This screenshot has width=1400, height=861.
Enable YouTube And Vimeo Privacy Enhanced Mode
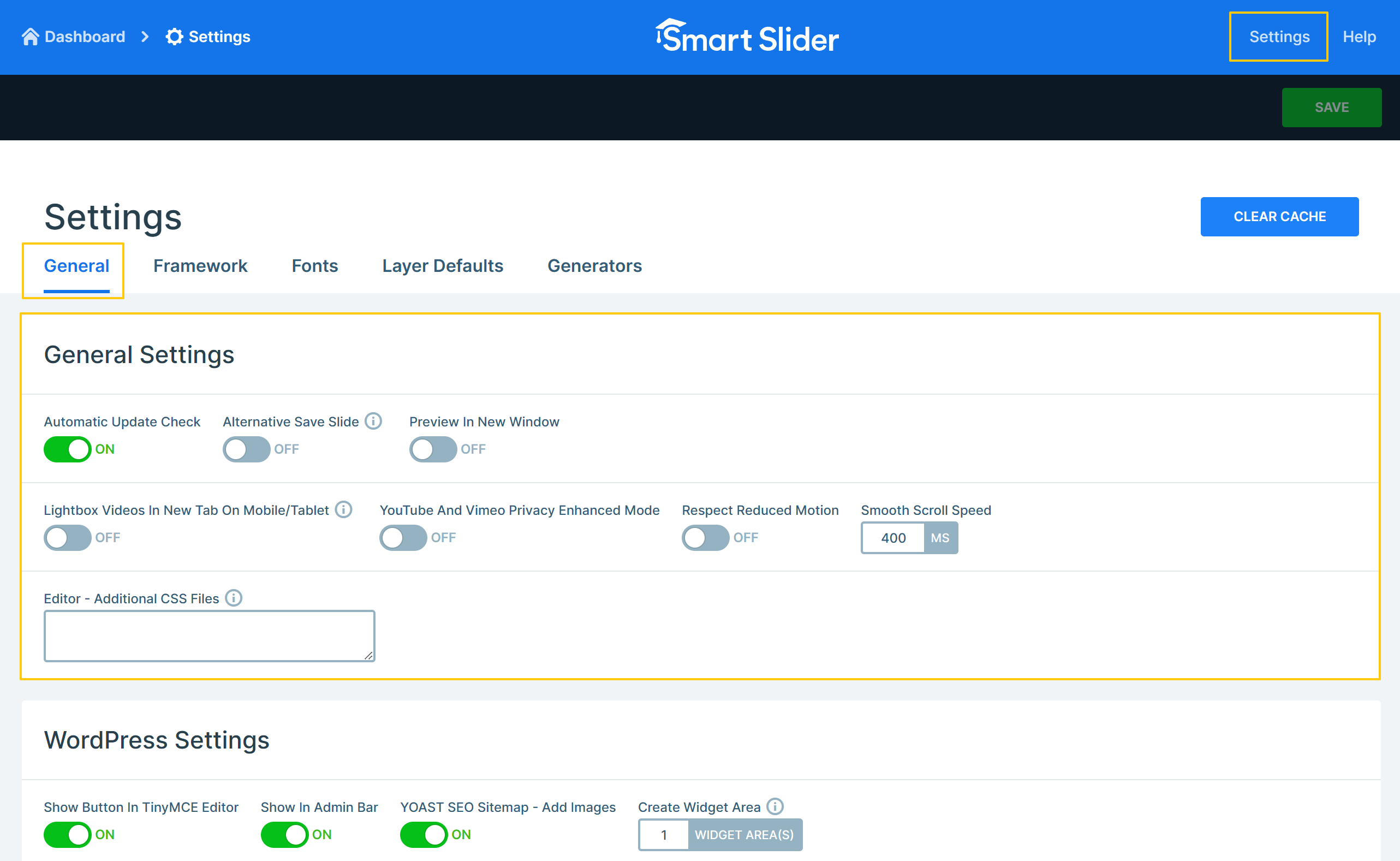403,538
